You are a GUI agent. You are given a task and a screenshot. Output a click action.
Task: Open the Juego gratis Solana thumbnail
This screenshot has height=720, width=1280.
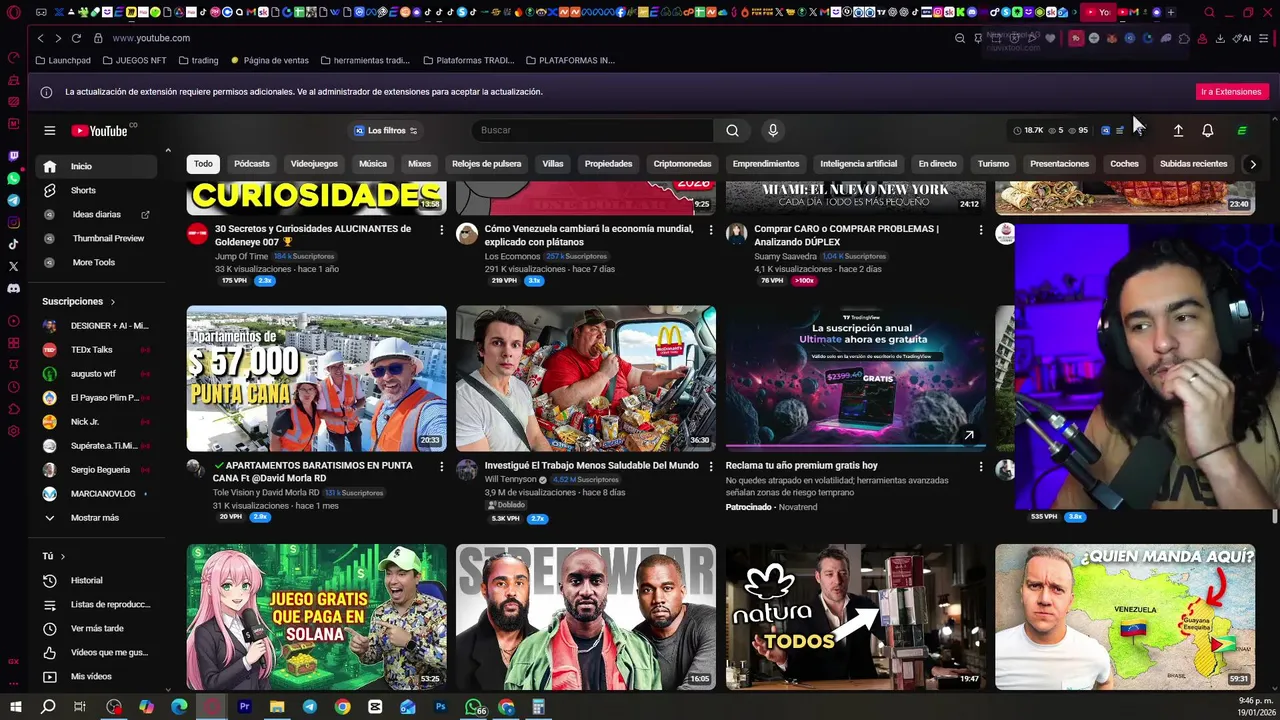(316, 616)
